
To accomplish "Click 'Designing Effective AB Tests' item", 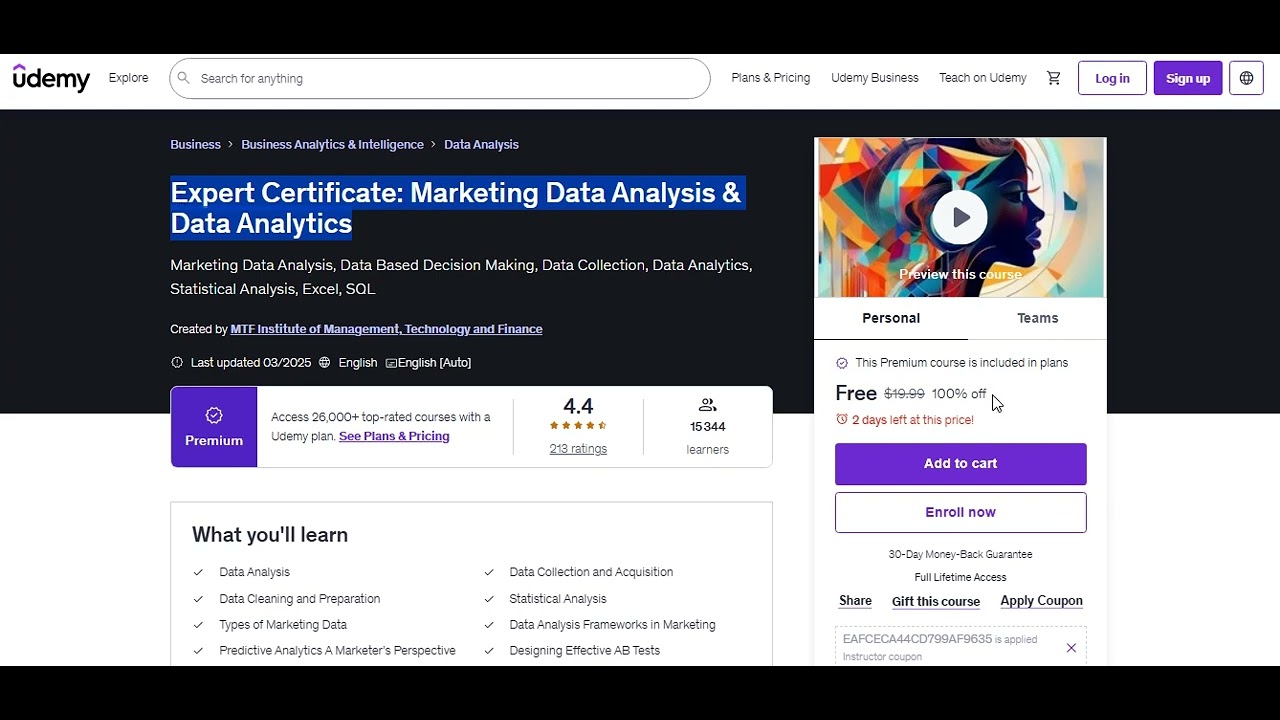I will coord(585,651).
